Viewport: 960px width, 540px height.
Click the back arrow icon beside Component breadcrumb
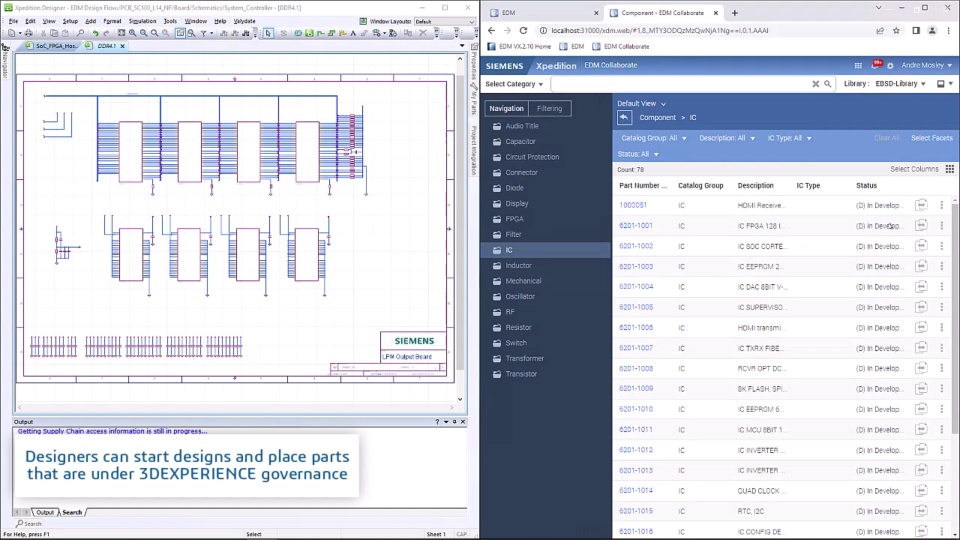coord(624,118)
